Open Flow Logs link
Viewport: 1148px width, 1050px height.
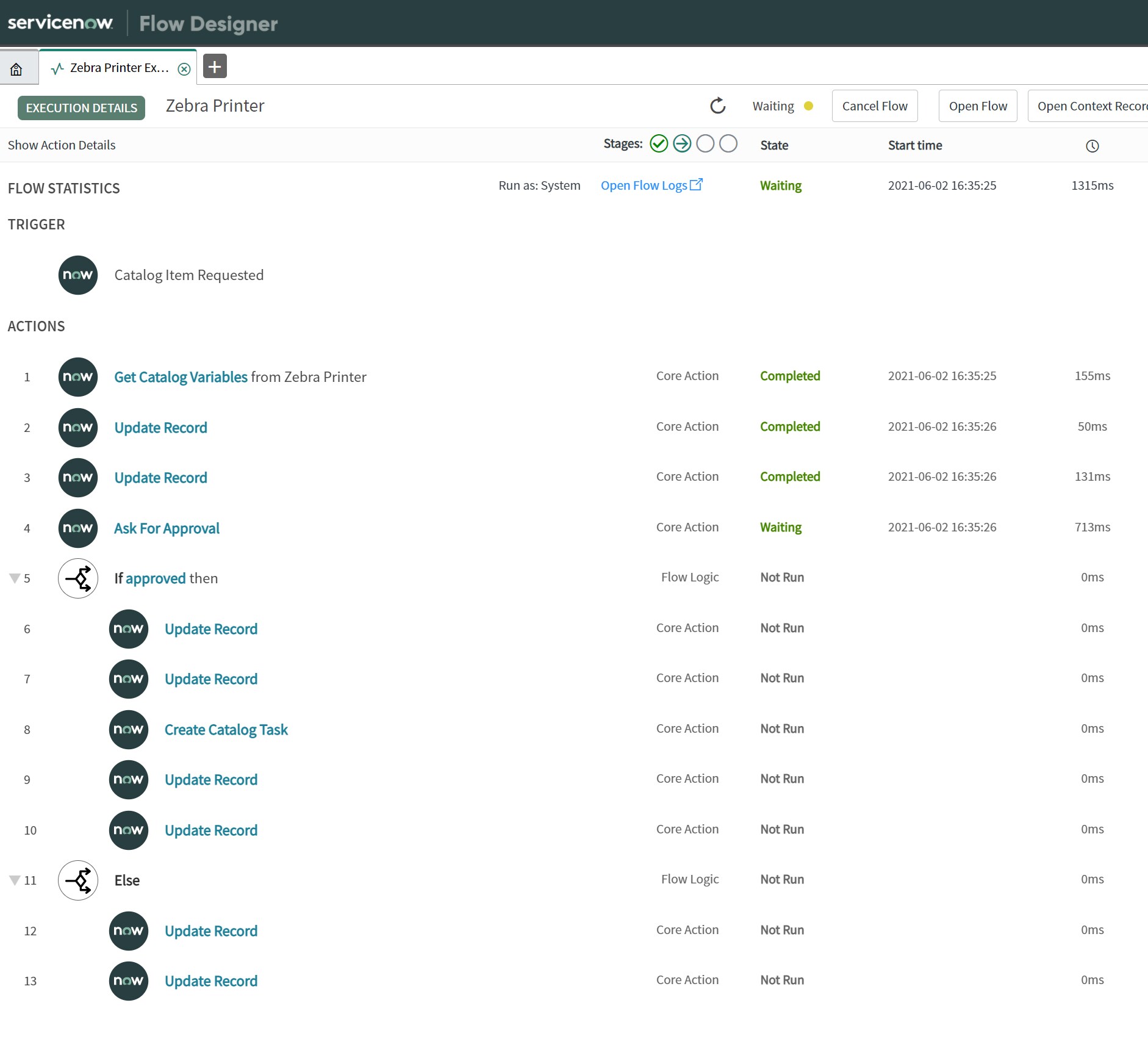coord(651,185)
